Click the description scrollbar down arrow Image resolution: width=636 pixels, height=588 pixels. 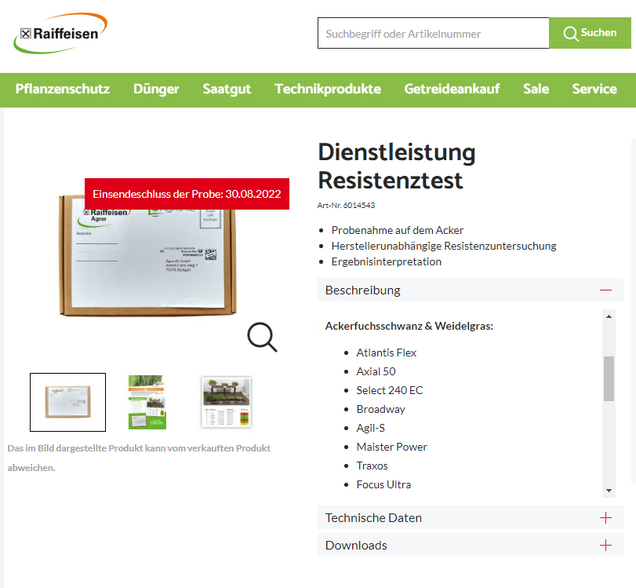point(609,491)
